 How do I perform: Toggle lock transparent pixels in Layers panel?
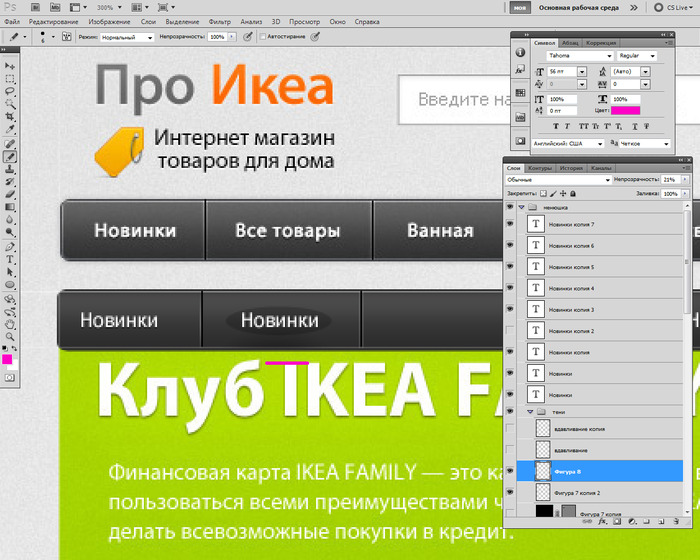543,193
